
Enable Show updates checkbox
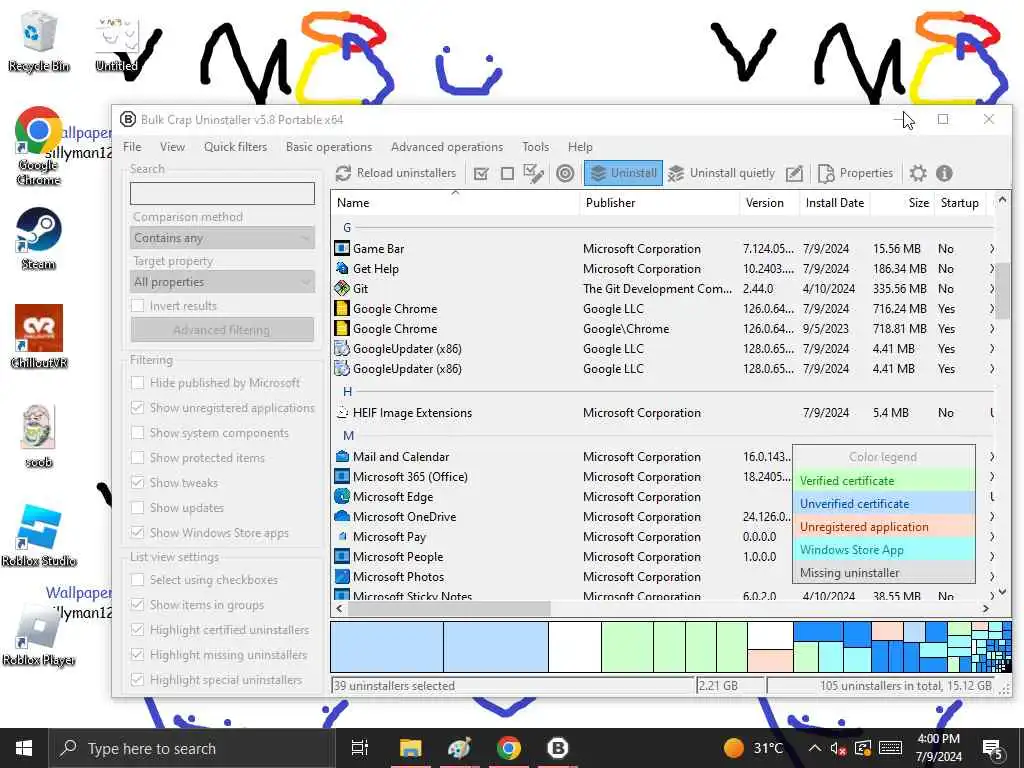click(138, 507)
